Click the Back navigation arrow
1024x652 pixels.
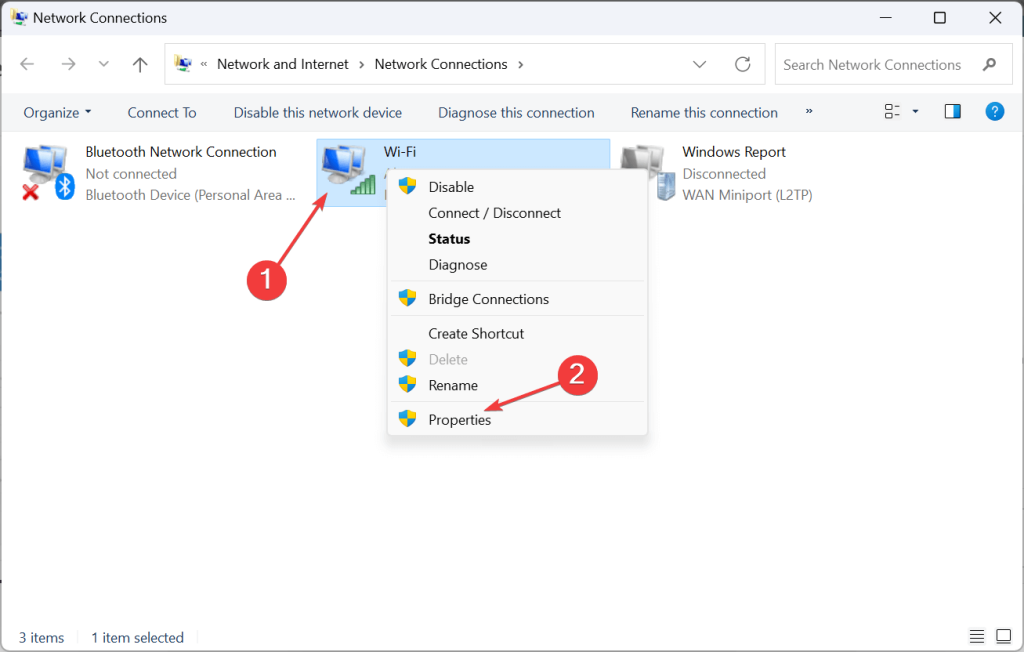pyautogui.click(x=27, y=64)
